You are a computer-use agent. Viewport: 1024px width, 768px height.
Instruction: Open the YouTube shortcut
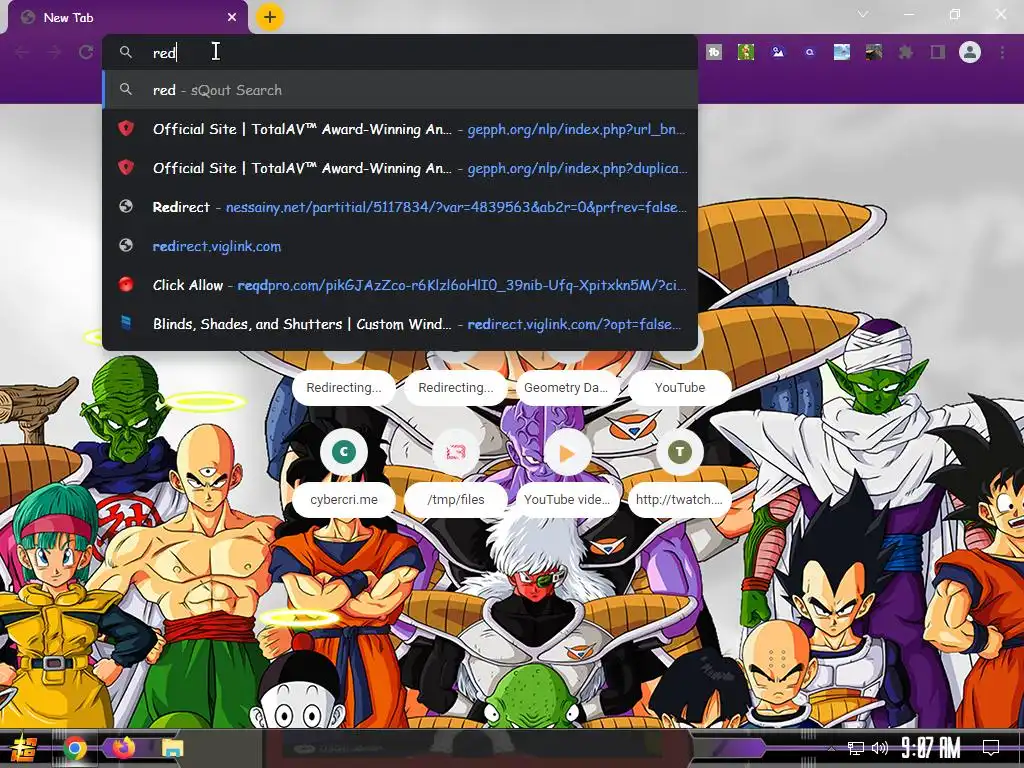pos(680,388)
